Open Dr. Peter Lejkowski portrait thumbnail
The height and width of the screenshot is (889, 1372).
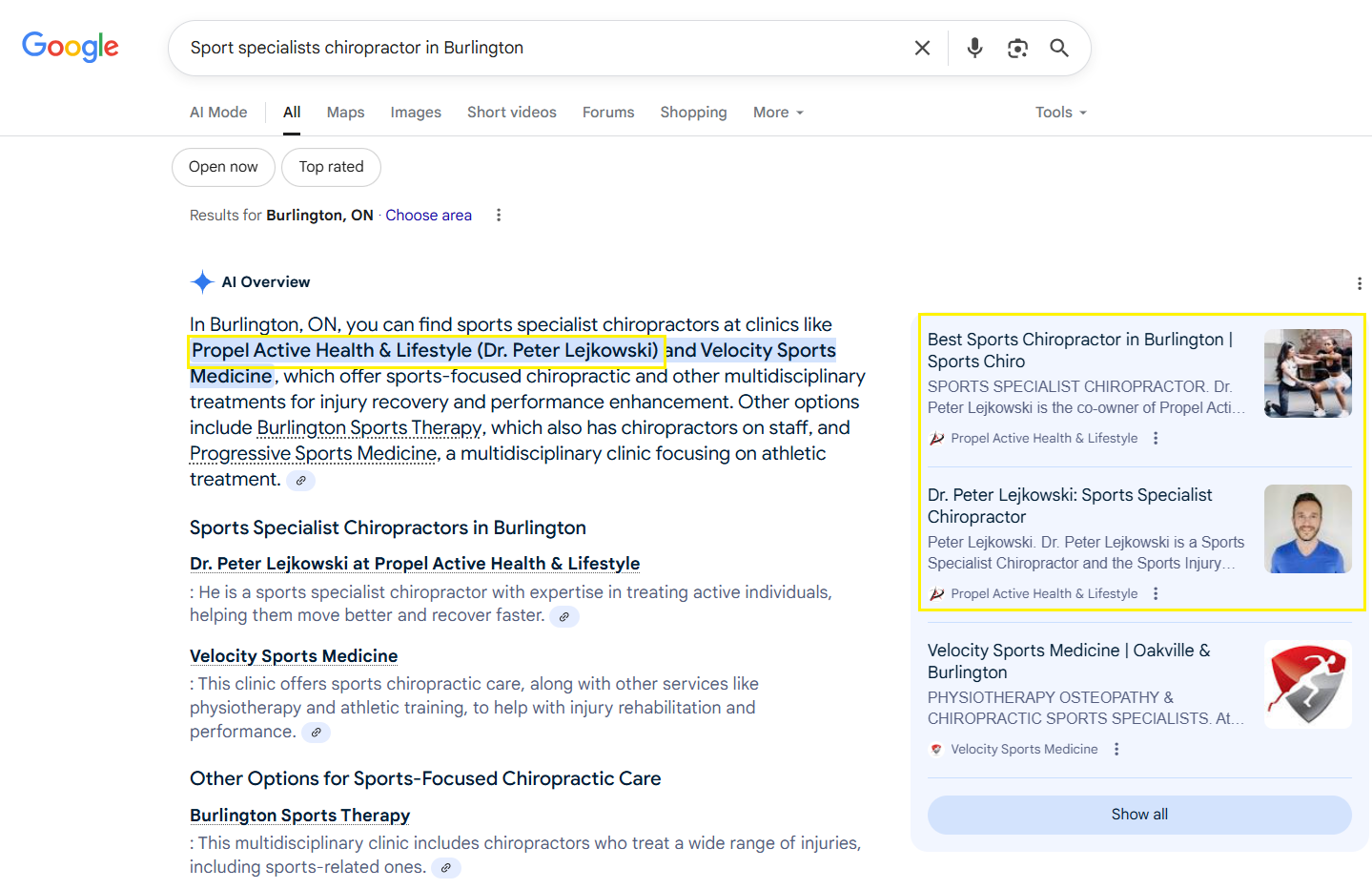[x=1307, y=528]
